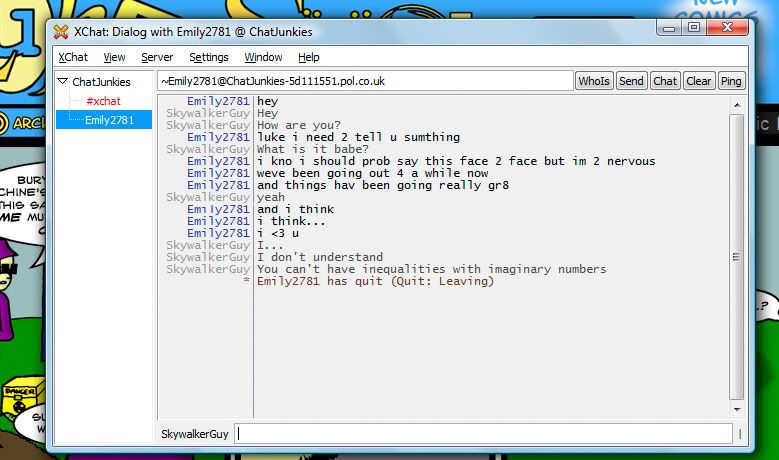Click the Send button

coord(631,81)
